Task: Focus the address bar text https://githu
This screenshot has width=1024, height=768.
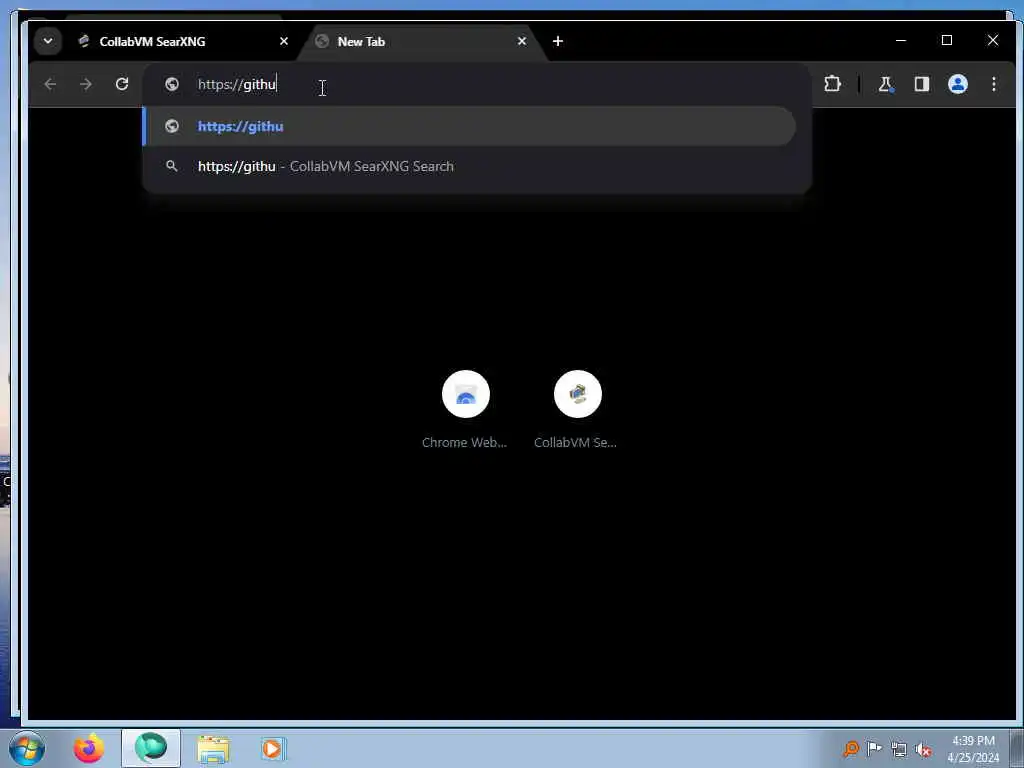Action: (x=237, y=85)
